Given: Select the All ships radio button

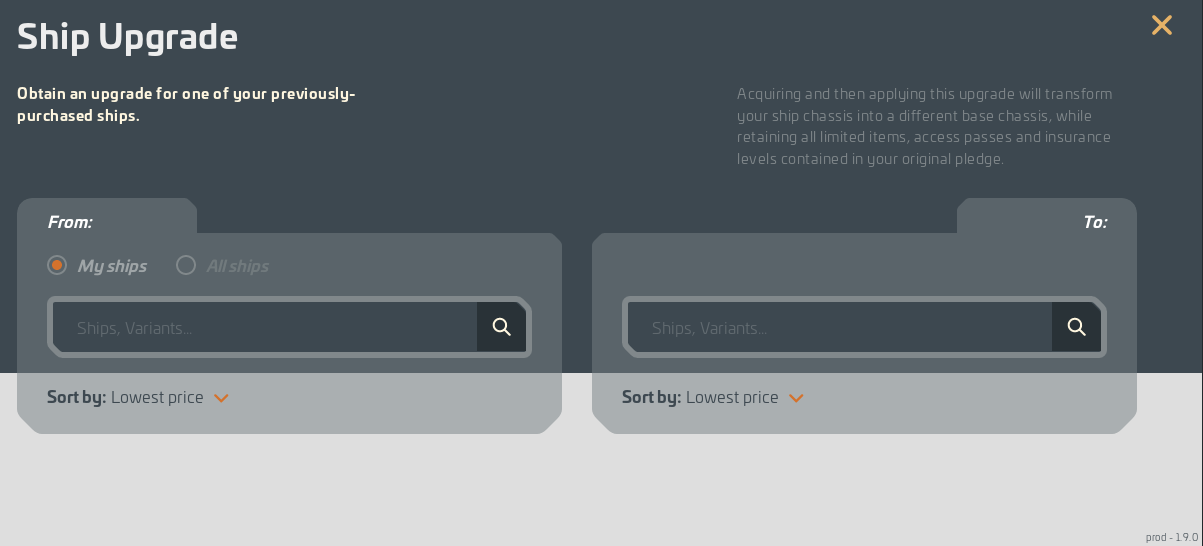Looking at the screenshot, I should (186, 265).
